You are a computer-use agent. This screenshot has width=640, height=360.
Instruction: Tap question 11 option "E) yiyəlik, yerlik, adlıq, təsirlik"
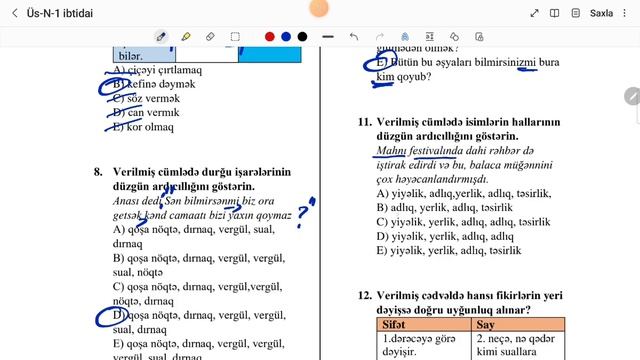click(x=449, y=250)
